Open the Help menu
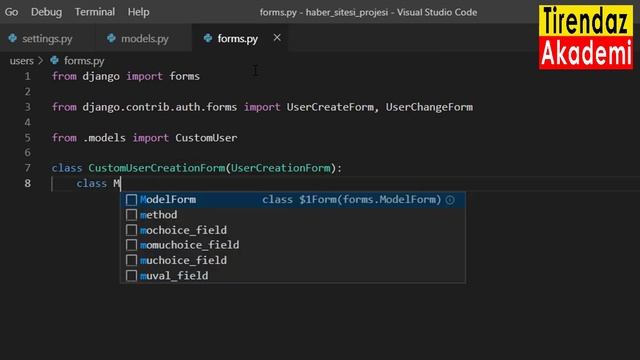This screenshot has height=360, width=640. 138,12
